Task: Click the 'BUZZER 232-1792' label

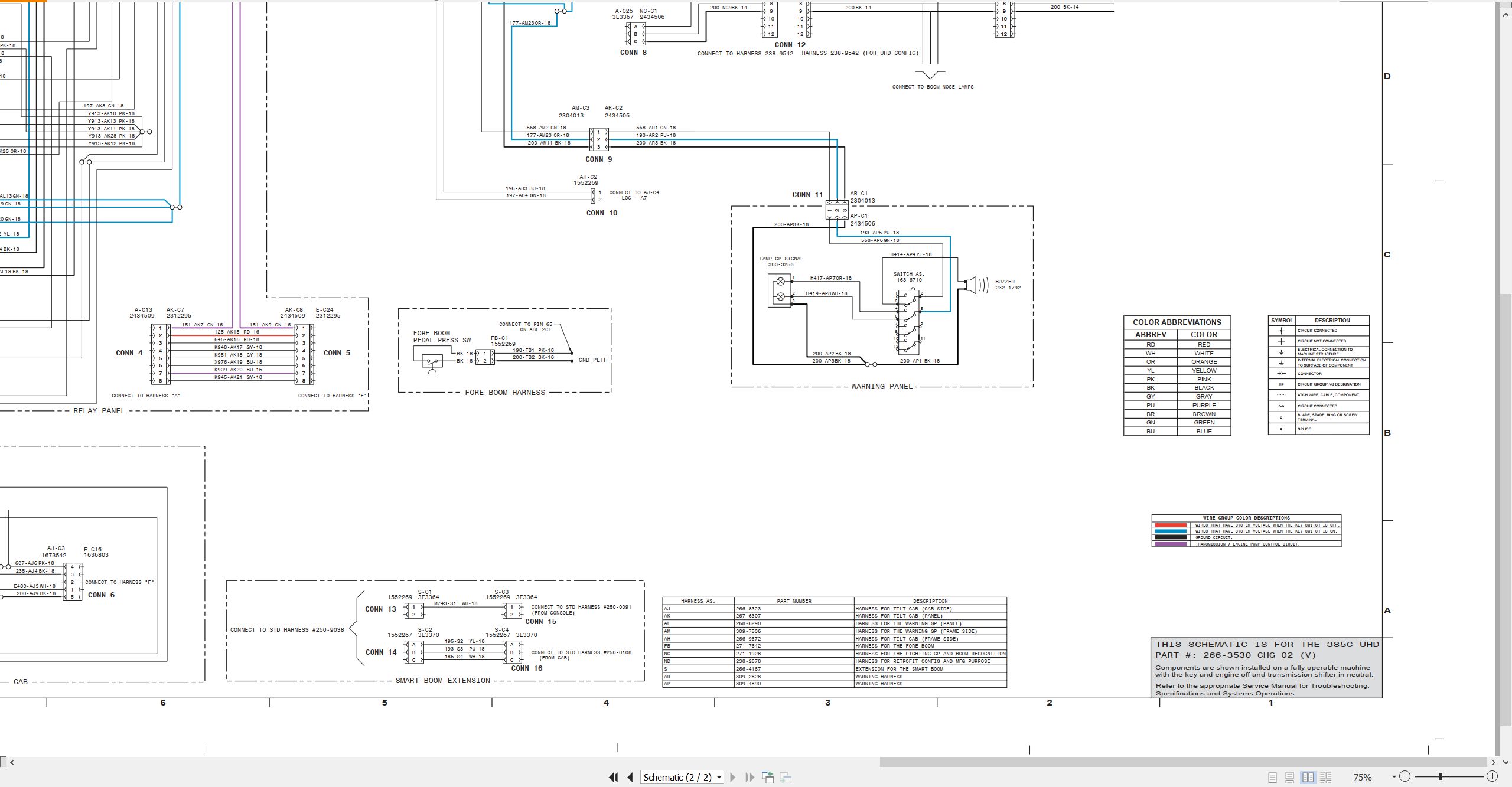Action: click(x=1008, y=285)
